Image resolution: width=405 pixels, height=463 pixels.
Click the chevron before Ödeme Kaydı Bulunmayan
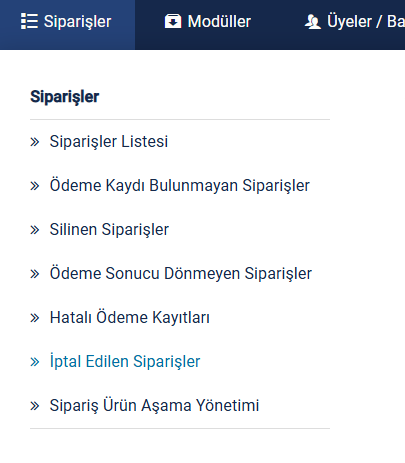click(35, 186)
